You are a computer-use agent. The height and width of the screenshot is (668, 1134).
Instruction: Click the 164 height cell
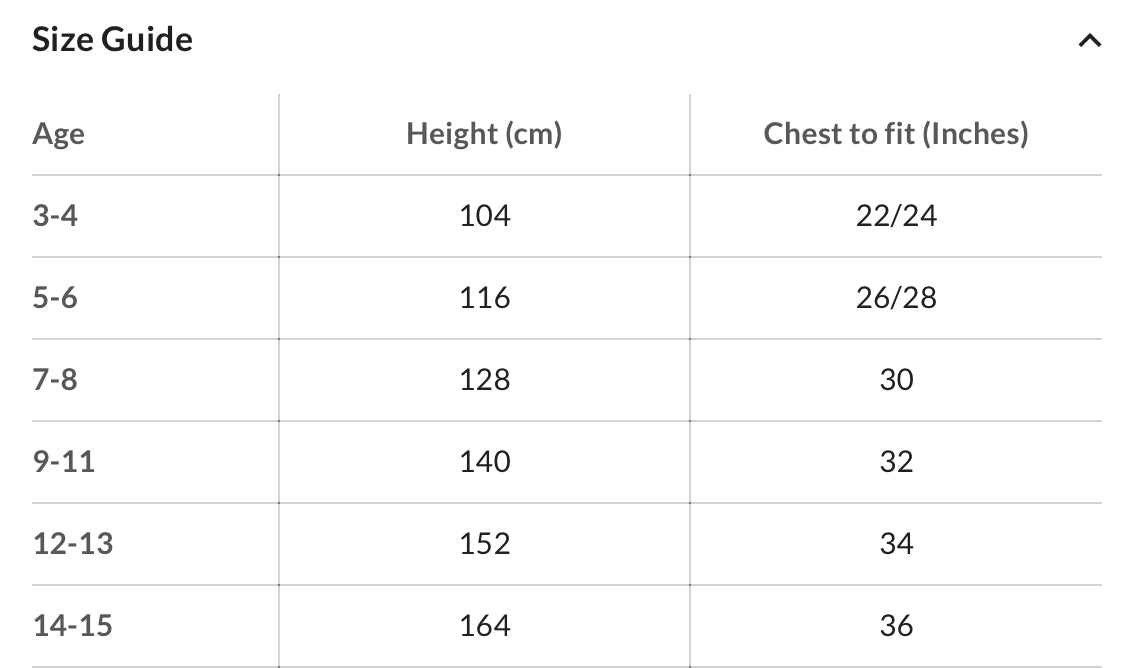[x=485, y=625]
